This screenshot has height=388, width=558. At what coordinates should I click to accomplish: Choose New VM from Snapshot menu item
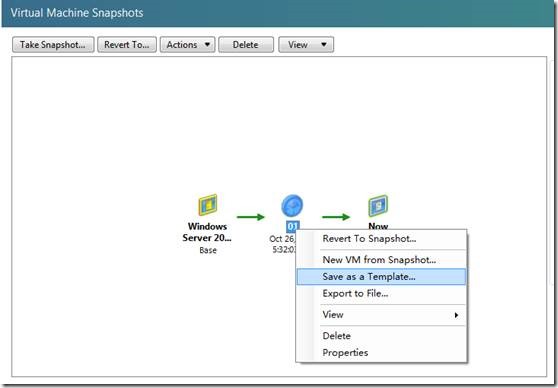point(381,259)
